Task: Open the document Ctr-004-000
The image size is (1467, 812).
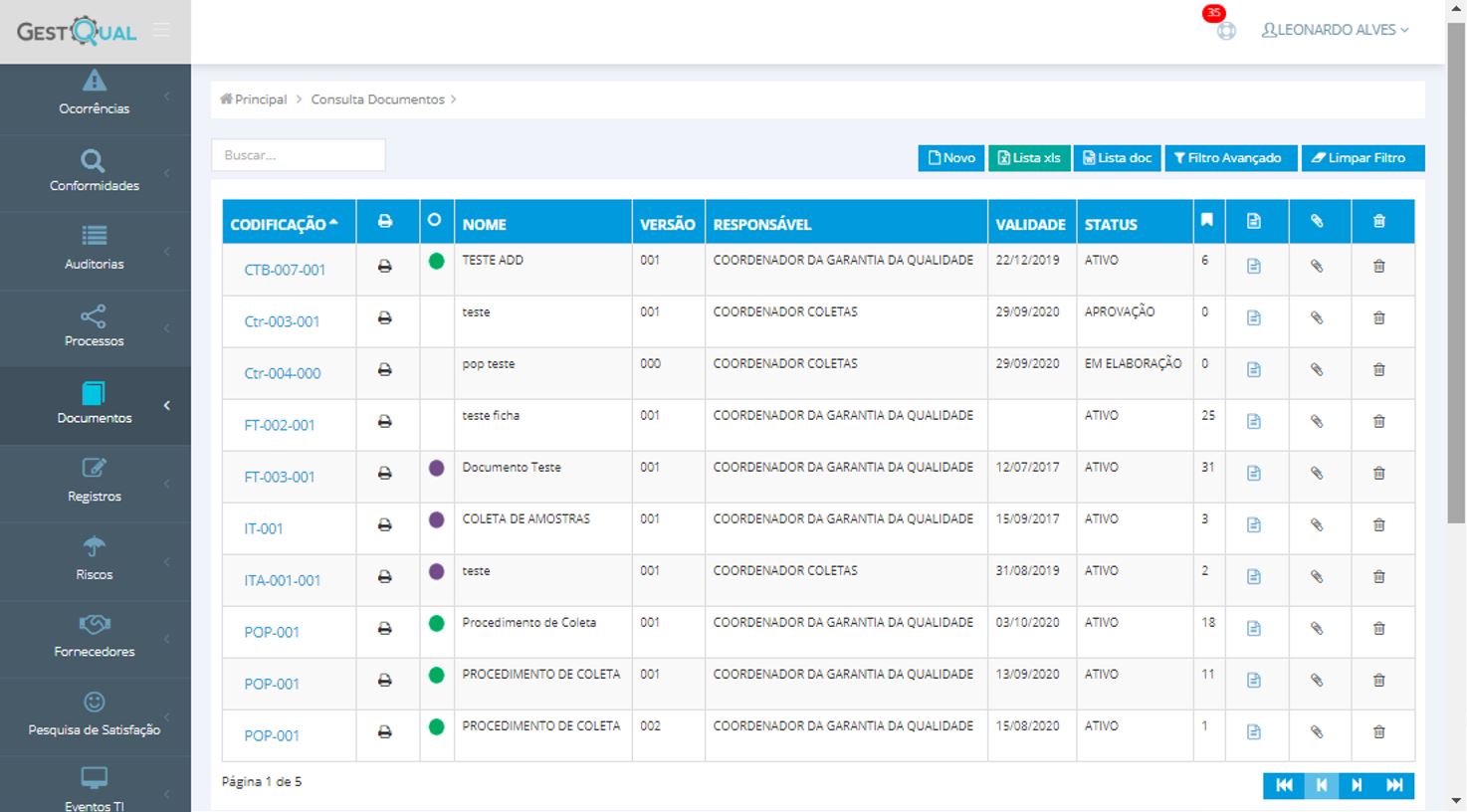Action: pyautogui.click(x=283, y=373)
